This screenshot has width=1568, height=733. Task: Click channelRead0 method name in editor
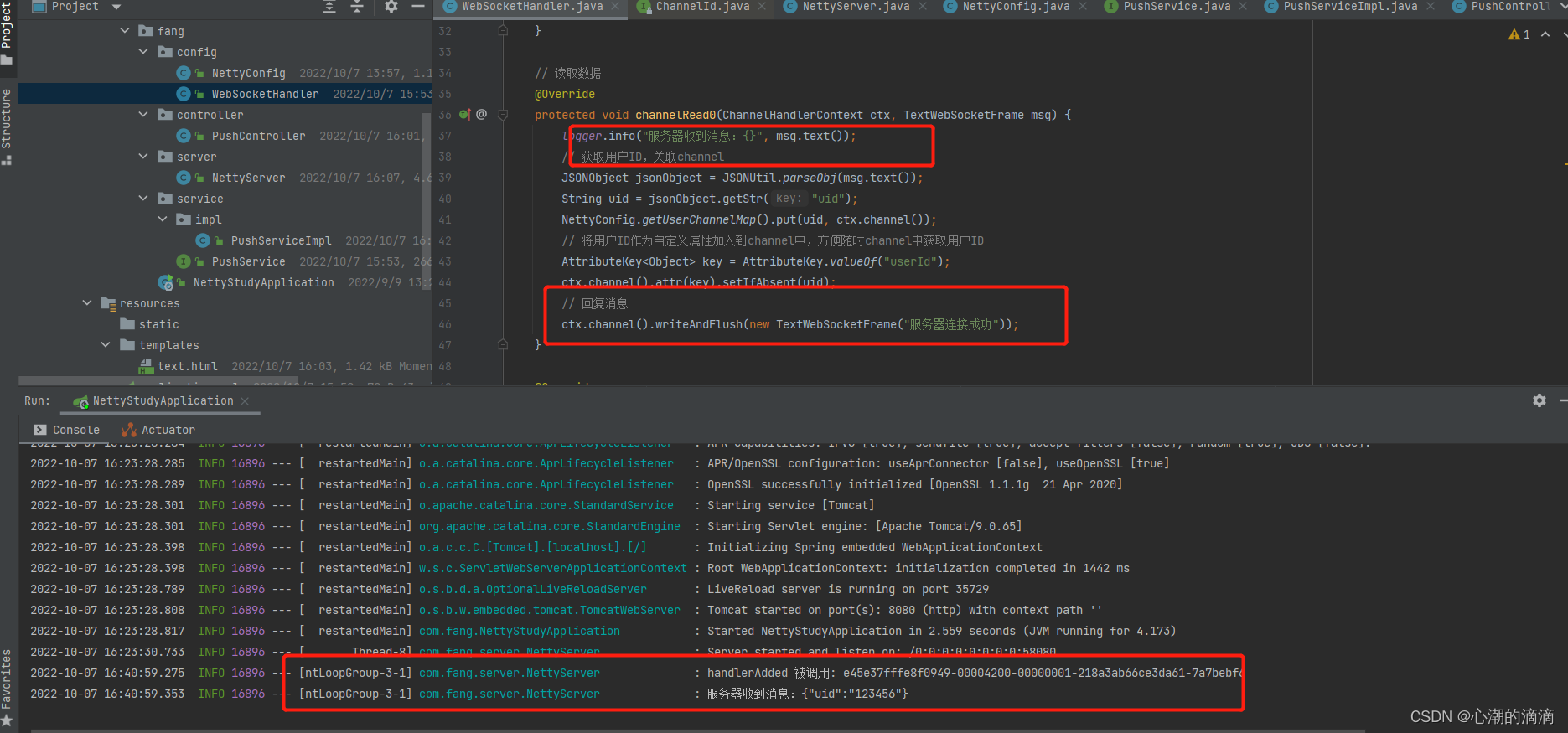tap(675, 115)
